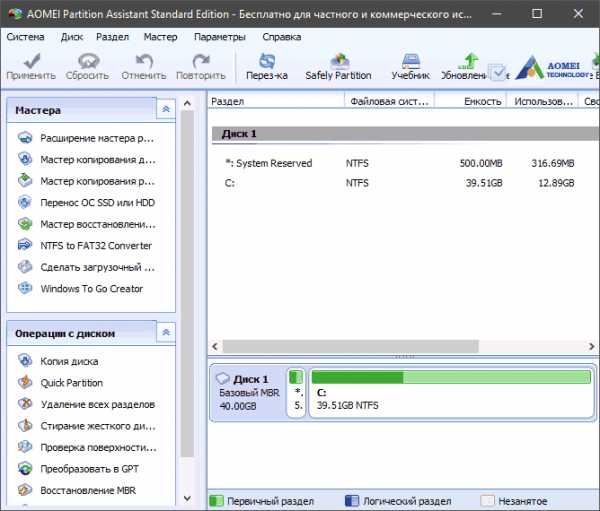
Task: Click the Отменить (Undo) arrow icon
Action: (144, 60)
